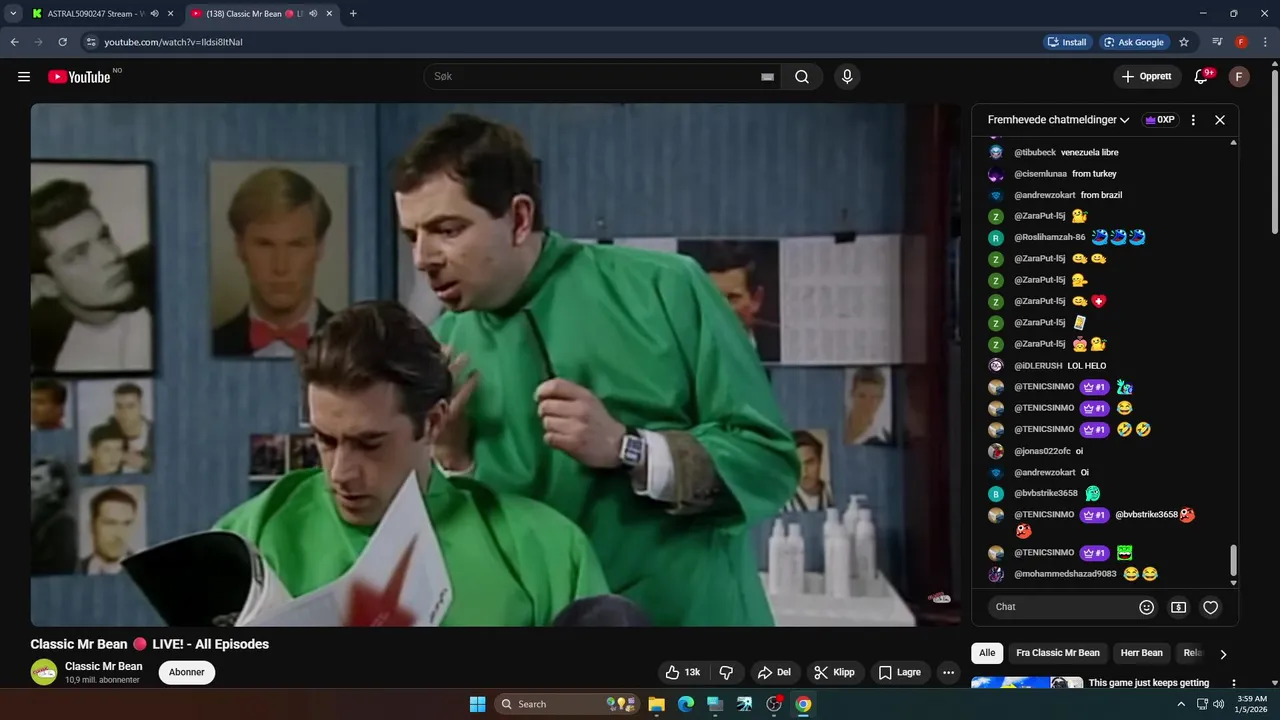Viewport: 1280px width, 720px height.
Task: Bookmark this page with the star
Action: point(1184,42)
